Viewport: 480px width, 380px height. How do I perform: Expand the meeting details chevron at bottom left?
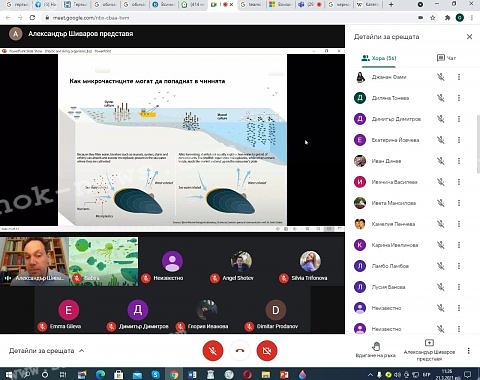coord(82,350)
